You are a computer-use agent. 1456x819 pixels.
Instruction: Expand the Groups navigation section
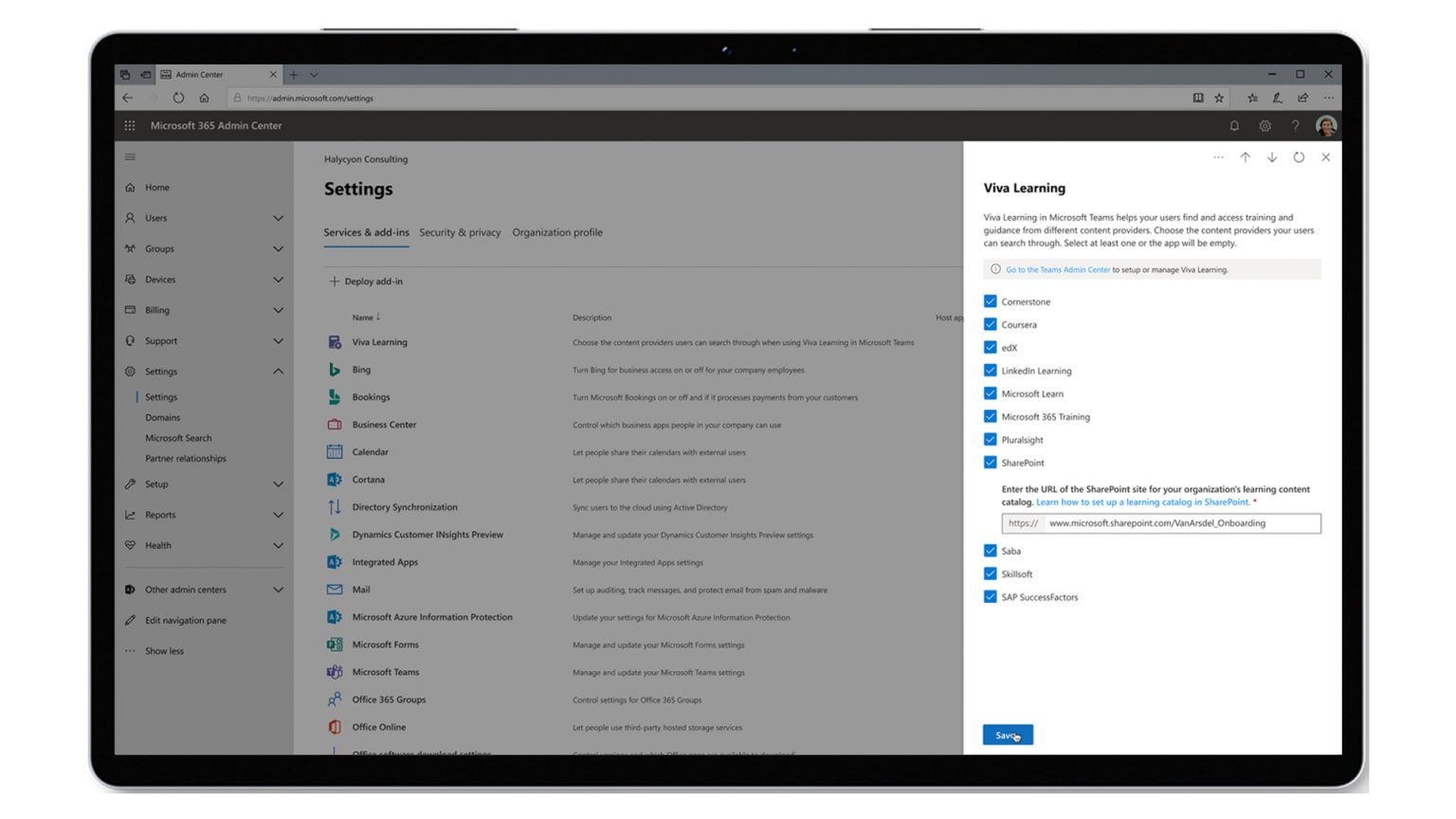tap(278, 248)
